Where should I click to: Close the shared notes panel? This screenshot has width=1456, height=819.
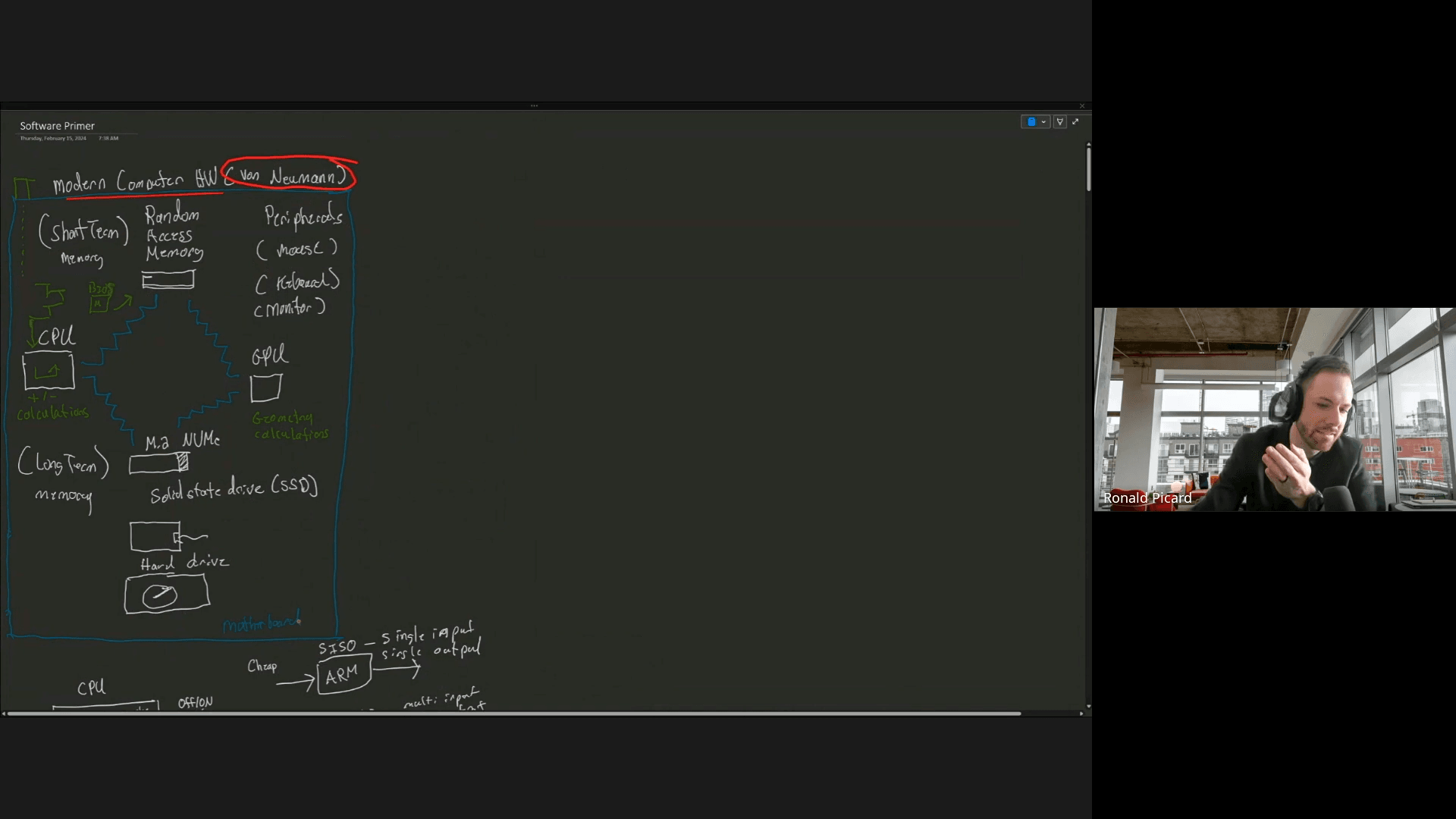(1082, 106)
